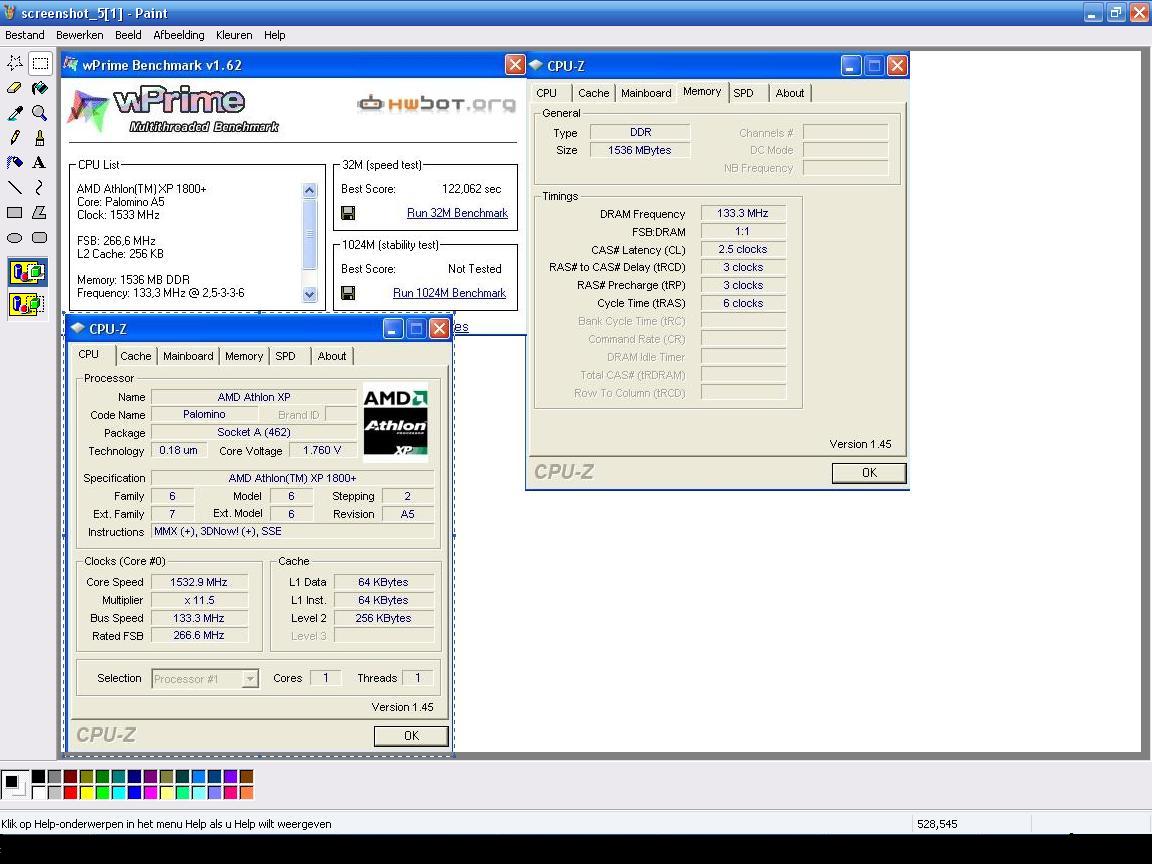This screenshot has height=864, width=1152.
Task: Pick the Ellipse tool
Action: click(x=15, y=237)
